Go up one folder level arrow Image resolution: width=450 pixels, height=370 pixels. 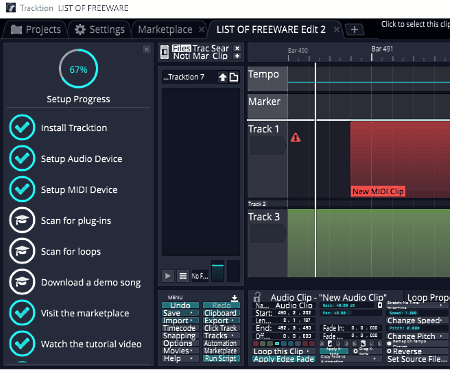223,77
